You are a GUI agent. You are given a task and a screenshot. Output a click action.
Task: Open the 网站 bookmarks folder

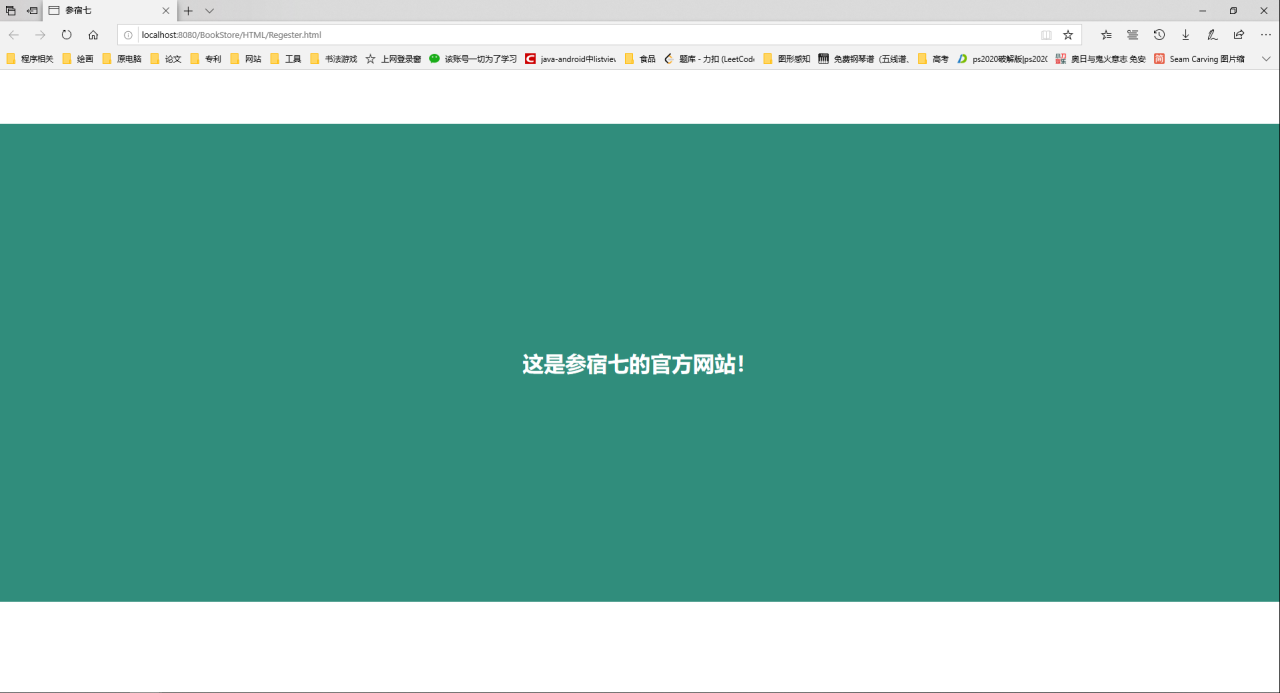(246, 59)
